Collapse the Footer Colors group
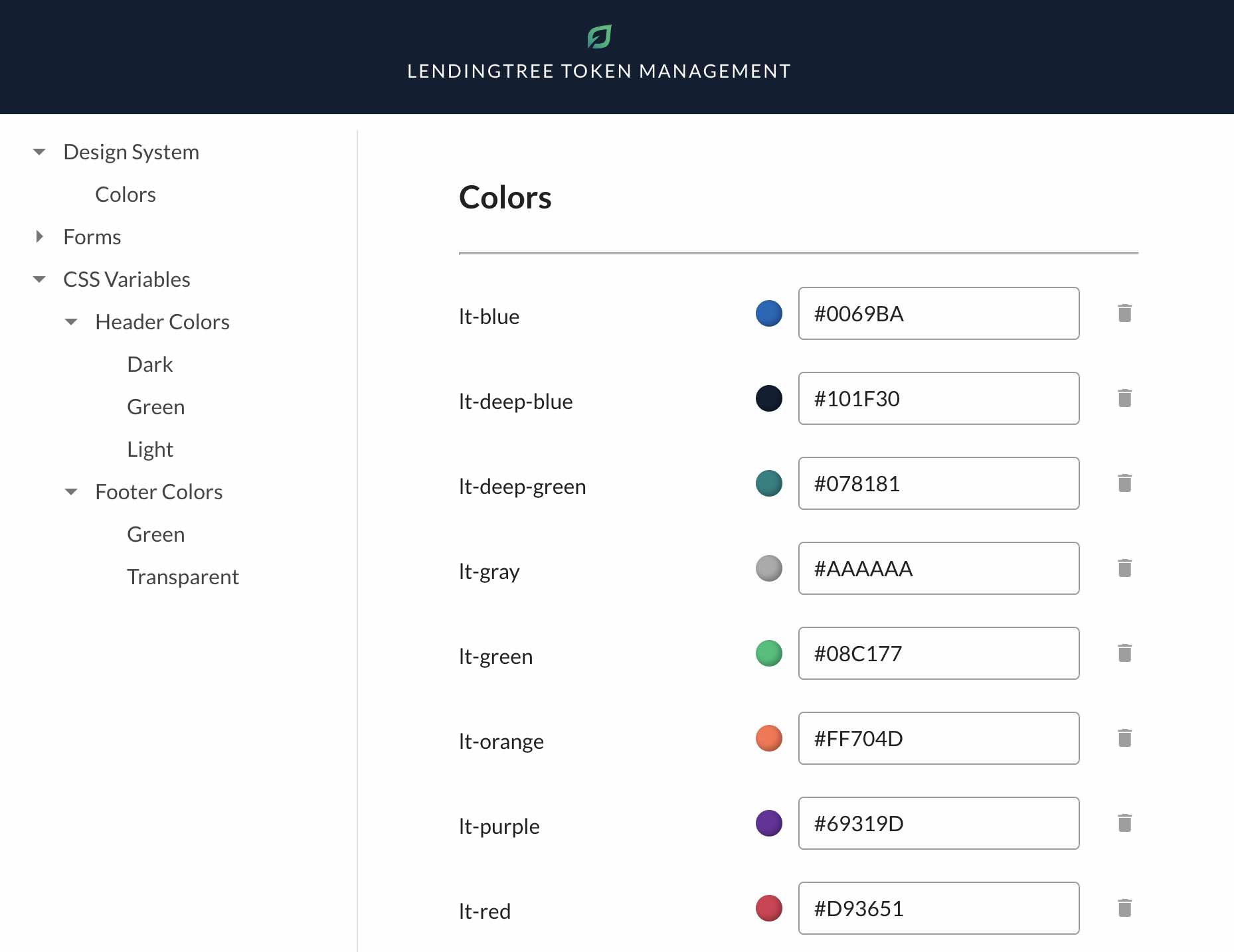This screenshot has width=1234, height=952. (72, 492)
